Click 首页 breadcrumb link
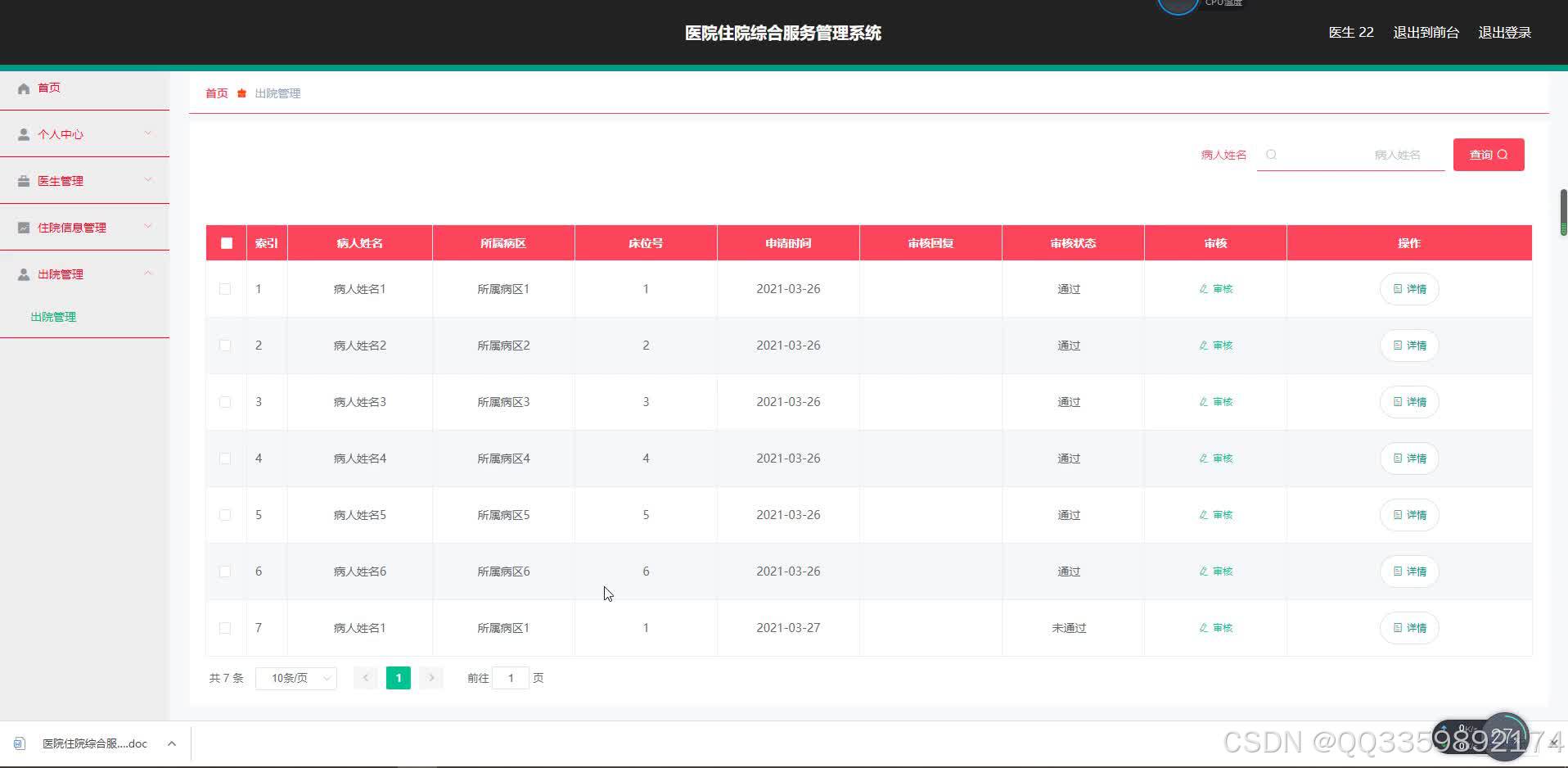This screenshot has width=1568, height=768. point(217,93)
